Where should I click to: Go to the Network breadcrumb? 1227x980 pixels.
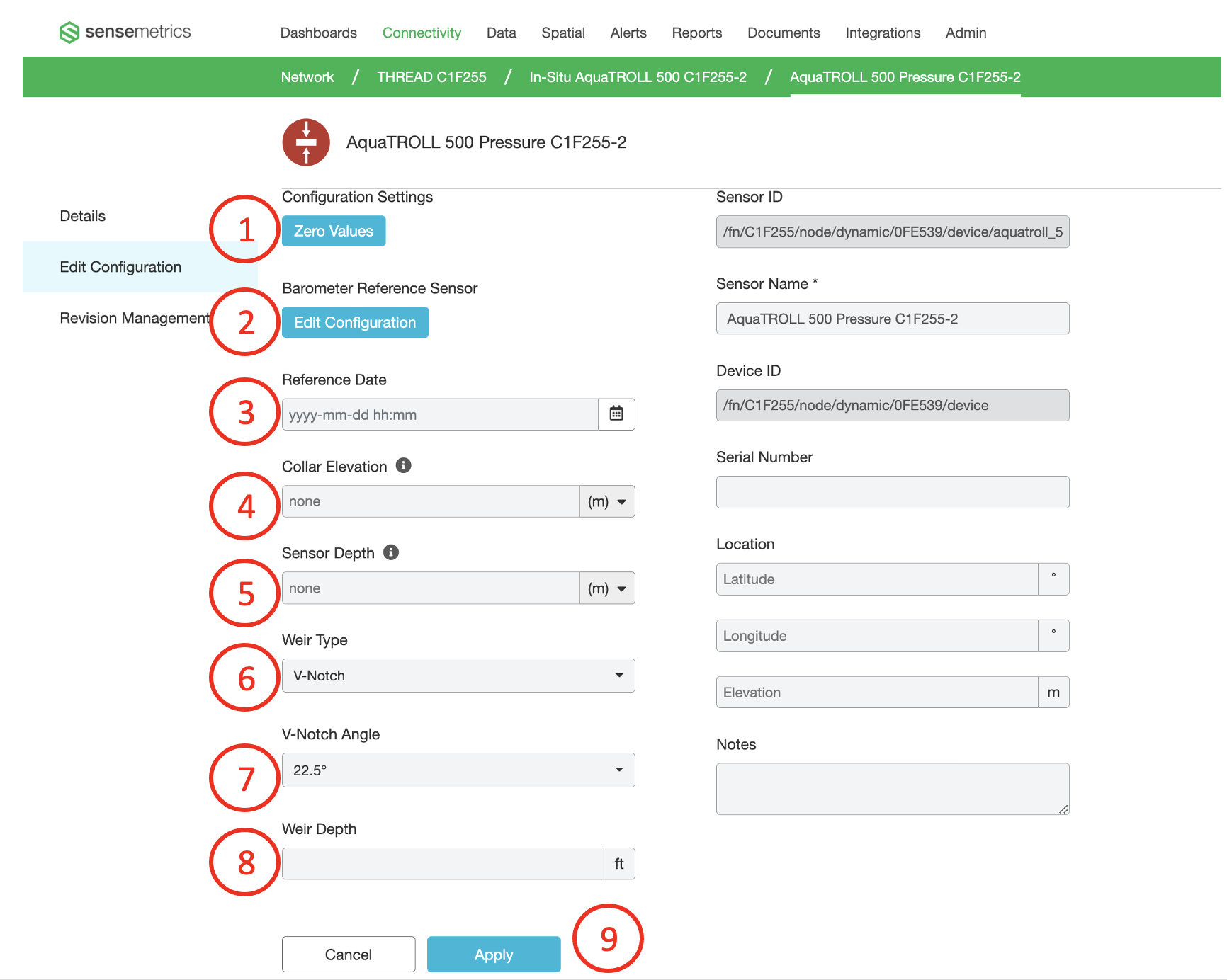pos(307,77)
